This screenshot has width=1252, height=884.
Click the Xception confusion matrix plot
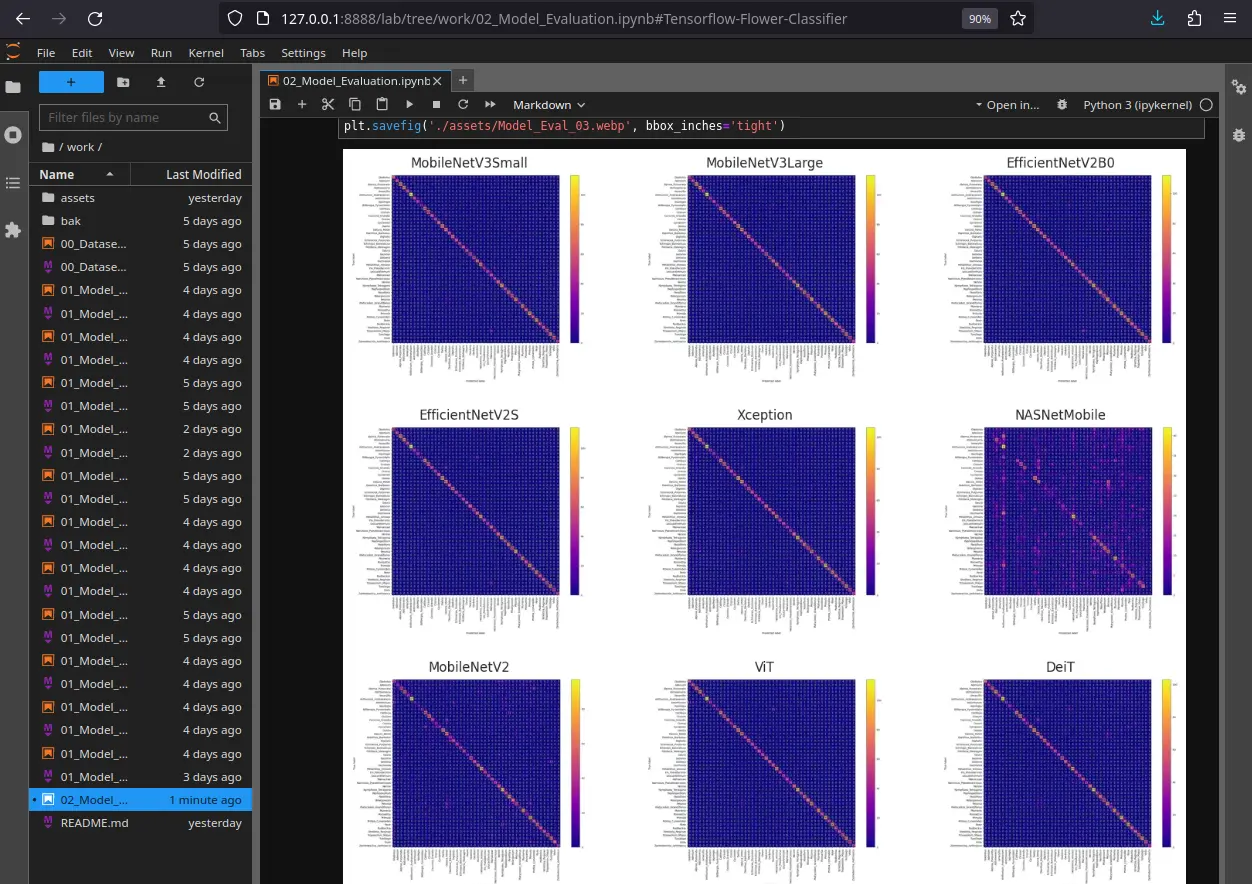click(771, 510)
